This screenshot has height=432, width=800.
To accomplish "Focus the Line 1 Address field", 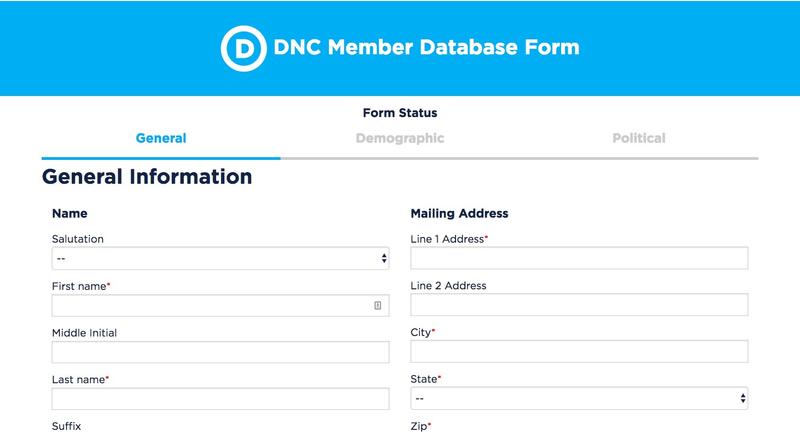I will (x=579, y=258).
